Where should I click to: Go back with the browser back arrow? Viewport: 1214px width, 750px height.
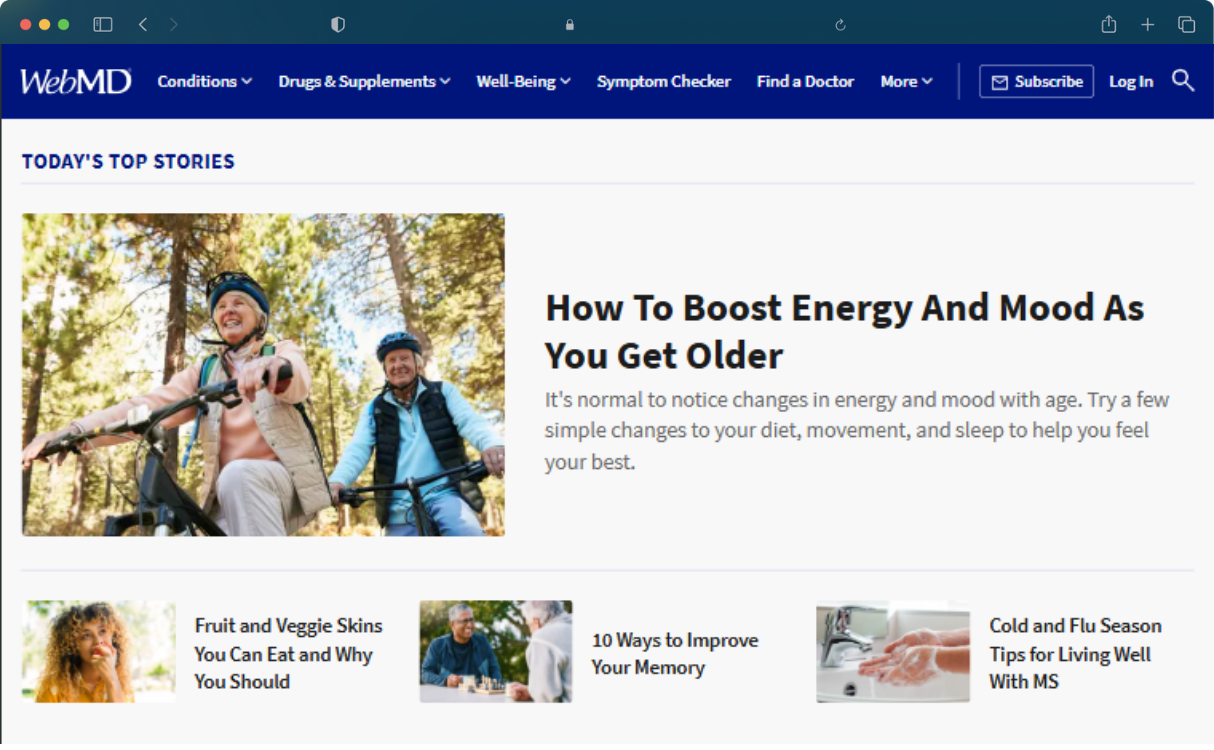[x=143, y=24]
